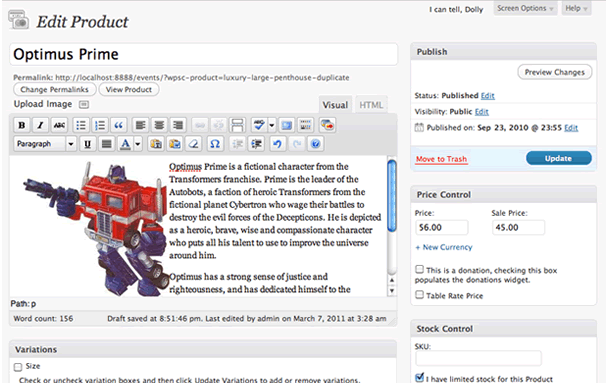The height and width of the screenshot is (383, 606).
Task: Click the blue Update button
Action: (x=558, y=158)
